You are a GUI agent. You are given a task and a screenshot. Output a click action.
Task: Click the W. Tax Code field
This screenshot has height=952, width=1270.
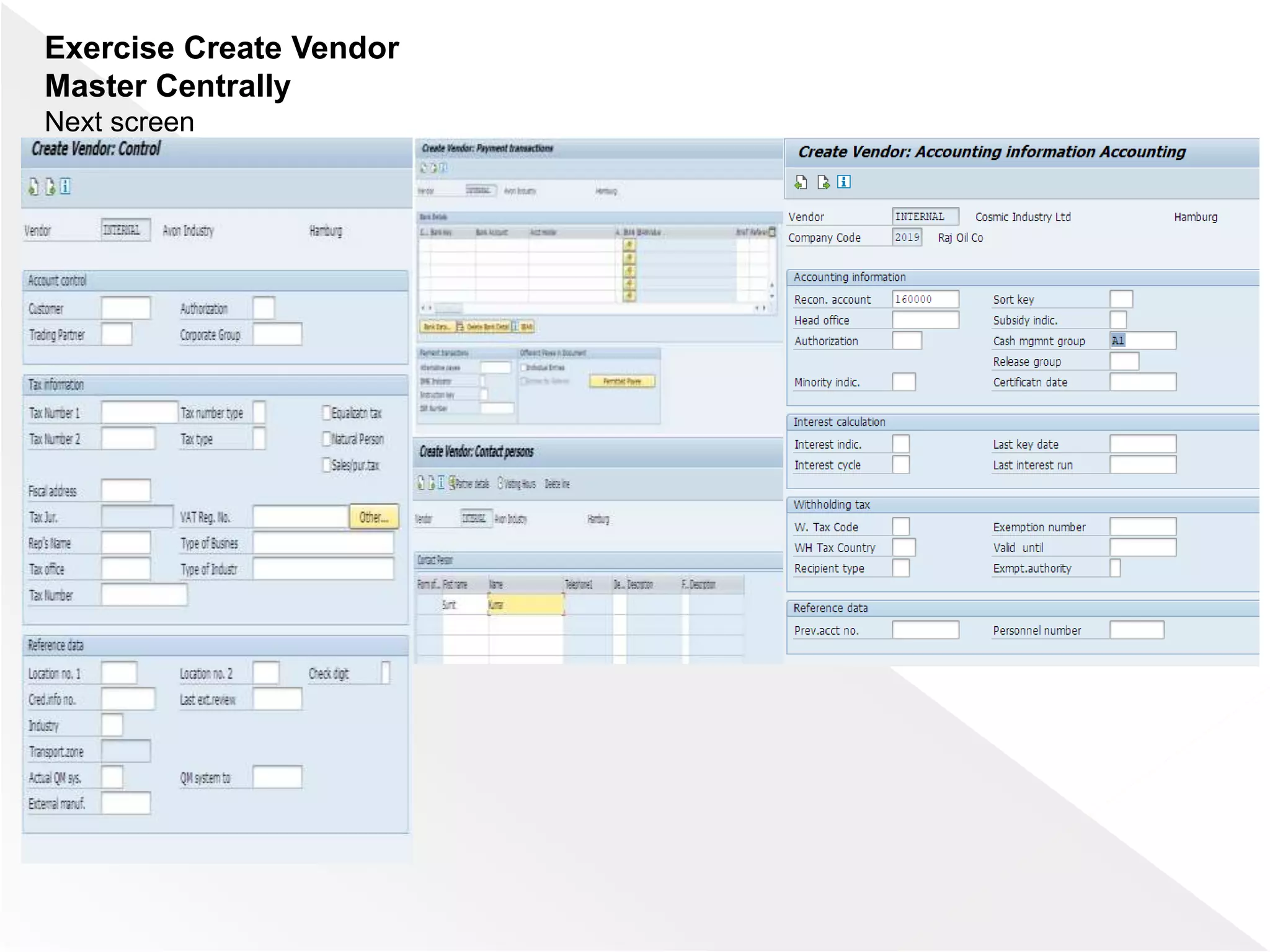tap(901, 526)
